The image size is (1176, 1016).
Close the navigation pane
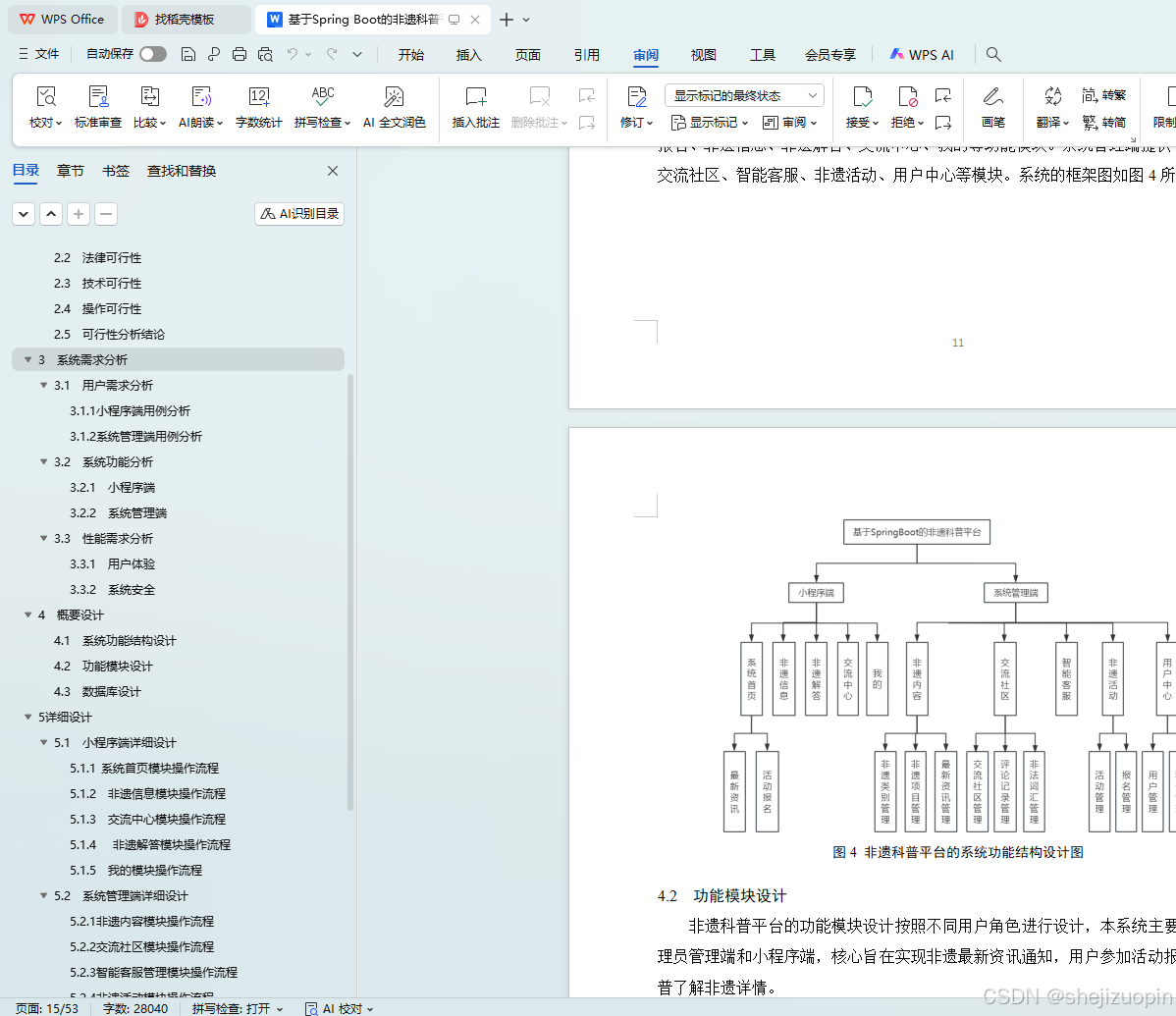[333, 171]
